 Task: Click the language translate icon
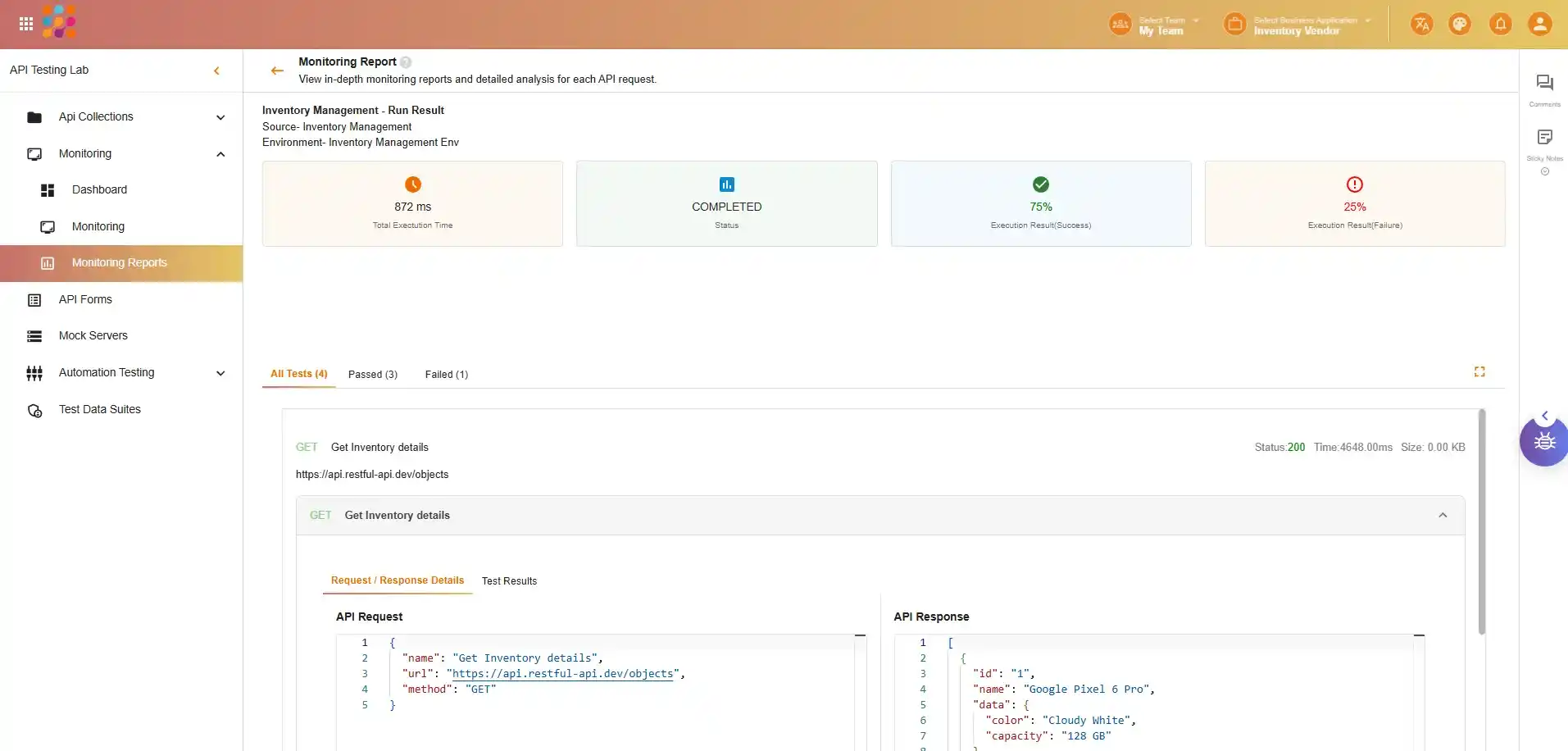pyautogui.click(x=1421, y=24)
